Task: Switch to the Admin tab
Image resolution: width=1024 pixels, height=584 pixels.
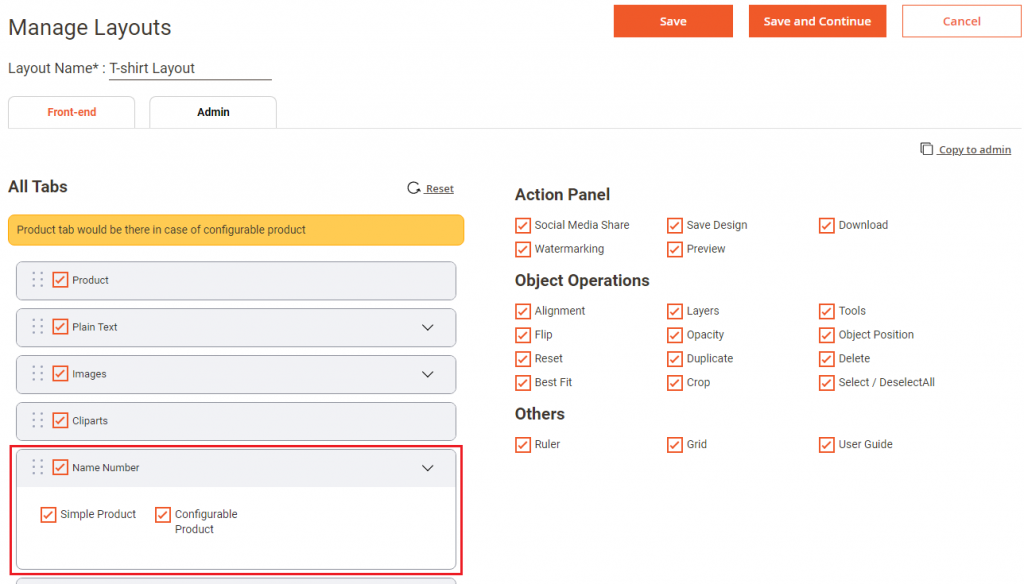Action: [212, 112]
